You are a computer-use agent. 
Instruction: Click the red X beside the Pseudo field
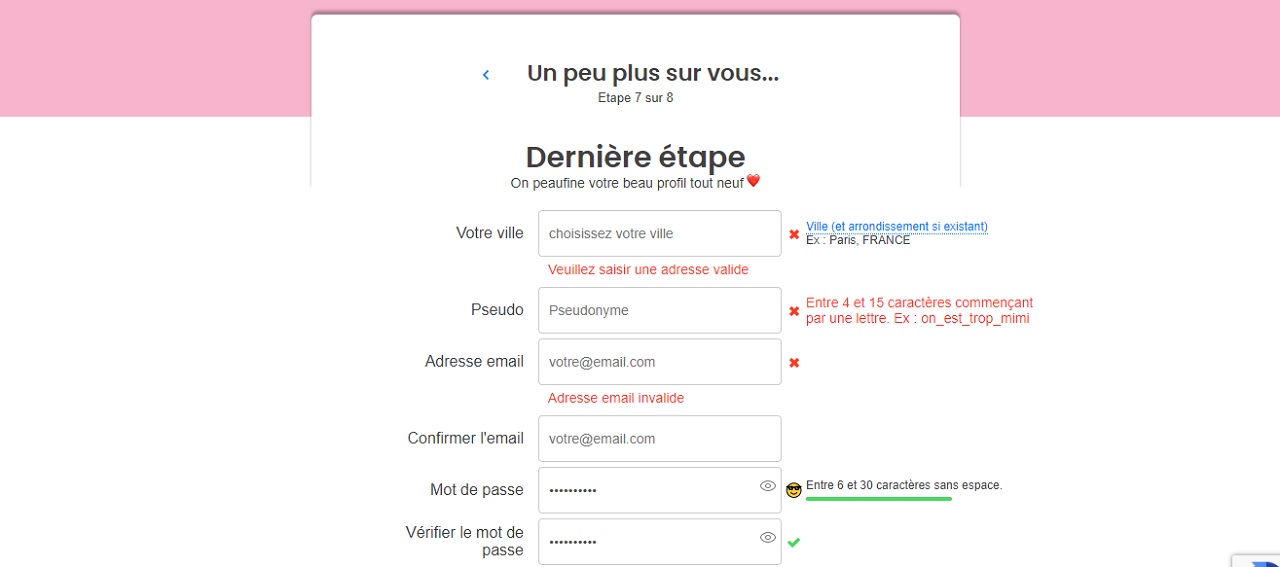794,311
